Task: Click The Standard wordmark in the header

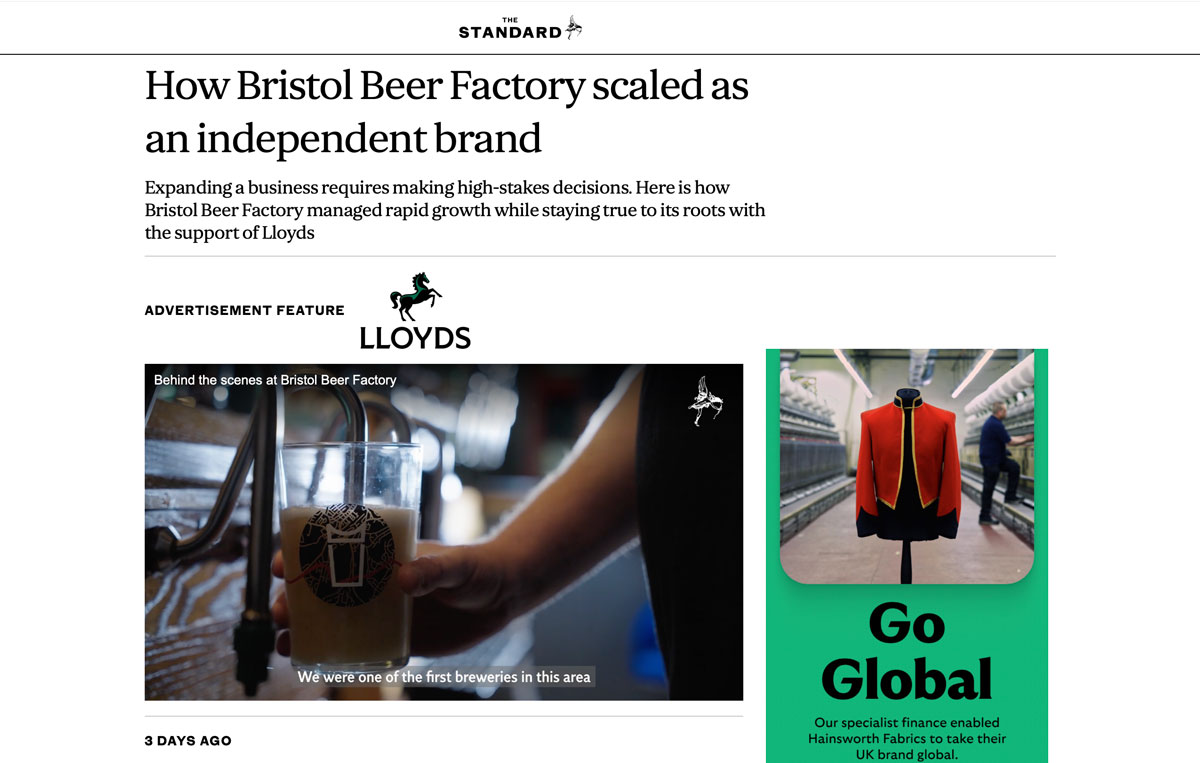Action: (x=510, y=29)
